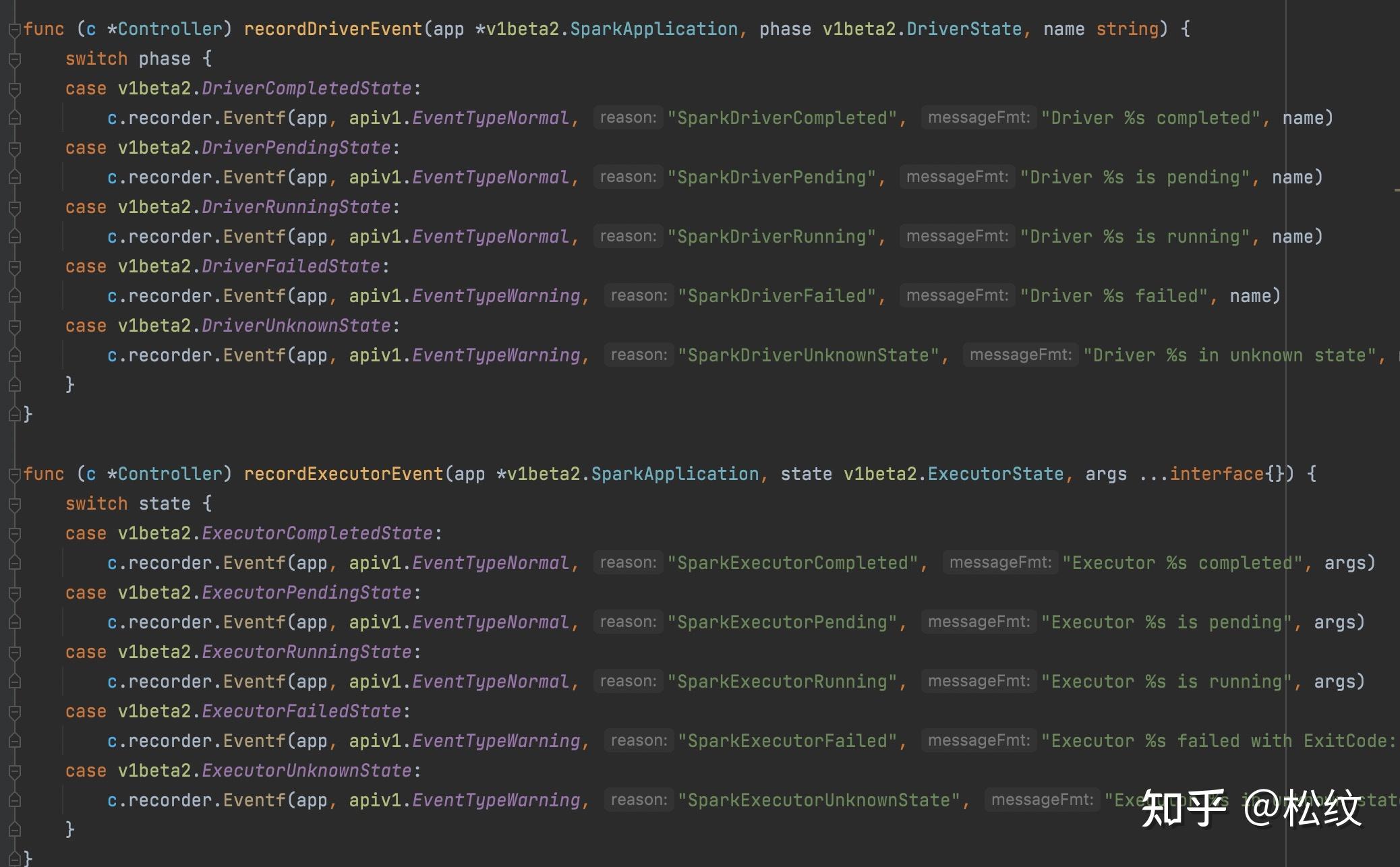Collapse the ExecutorUnknownState case fold icon
The width and height of the screenshot is (1400, 867).
coord(14,771)
